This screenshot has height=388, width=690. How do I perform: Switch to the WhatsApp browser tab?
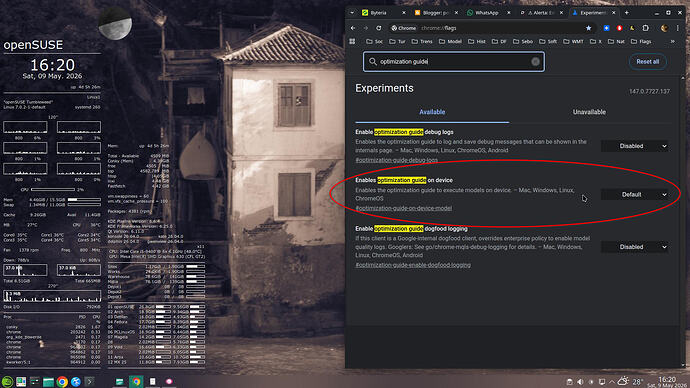coord(488,13)
